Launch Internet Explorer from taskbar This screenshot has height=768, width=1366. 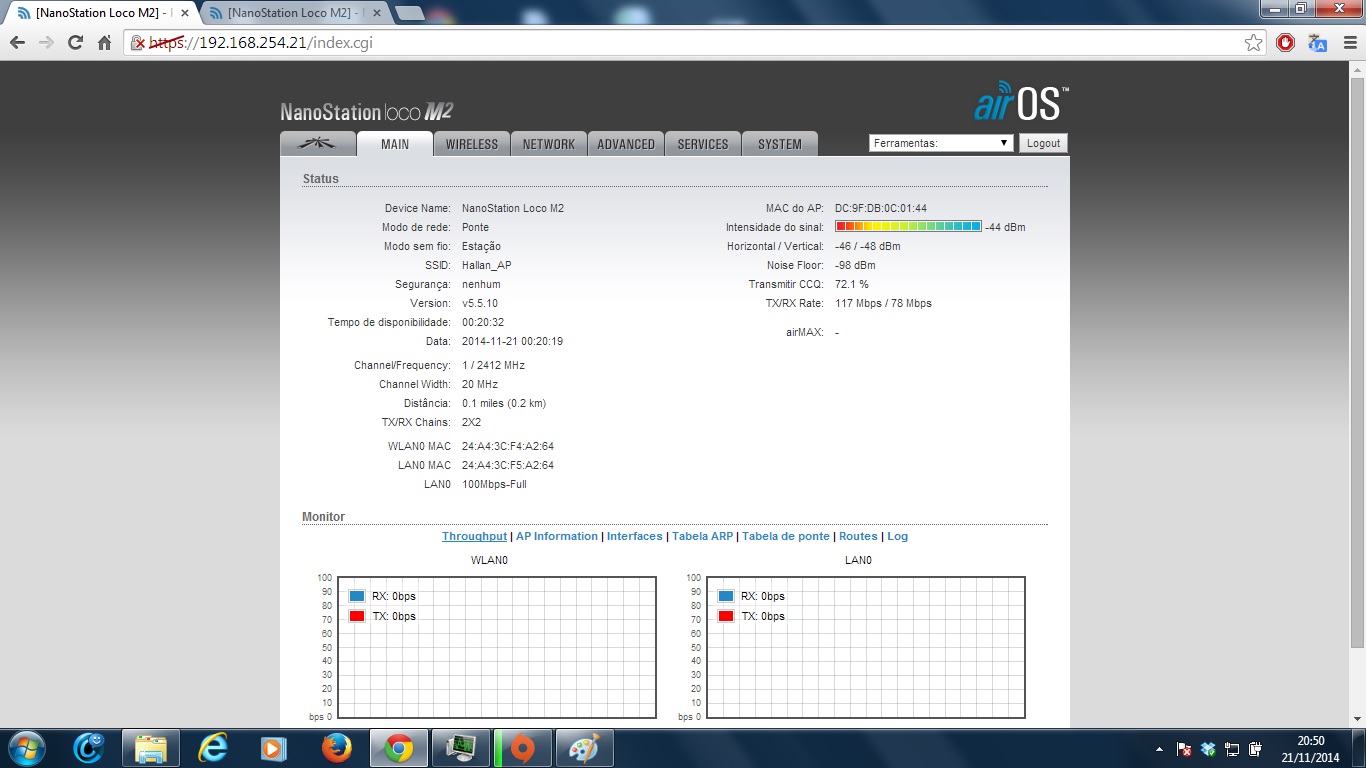(213, 748)
